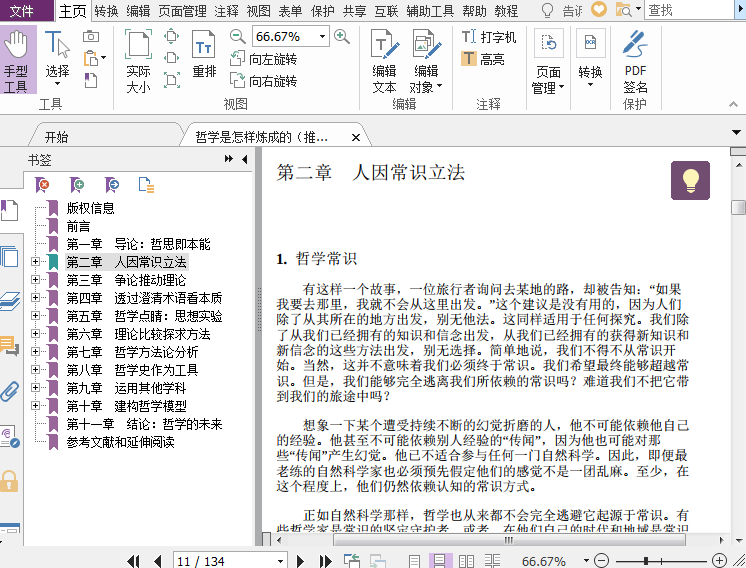
Task: Click the Edit Text (编辑文本) icon
Action: (384, 60)
